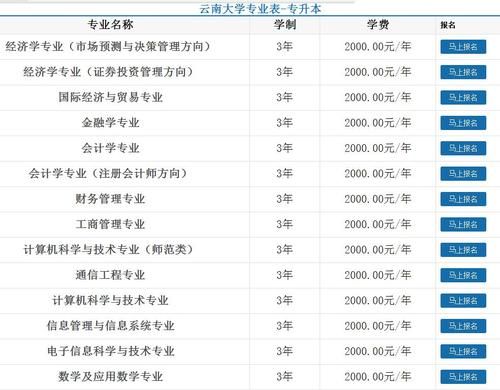Viewport: 500px width, 390px height.
Task: Select the text 电子信息科学与技术专业
Action: click(110, 351)
